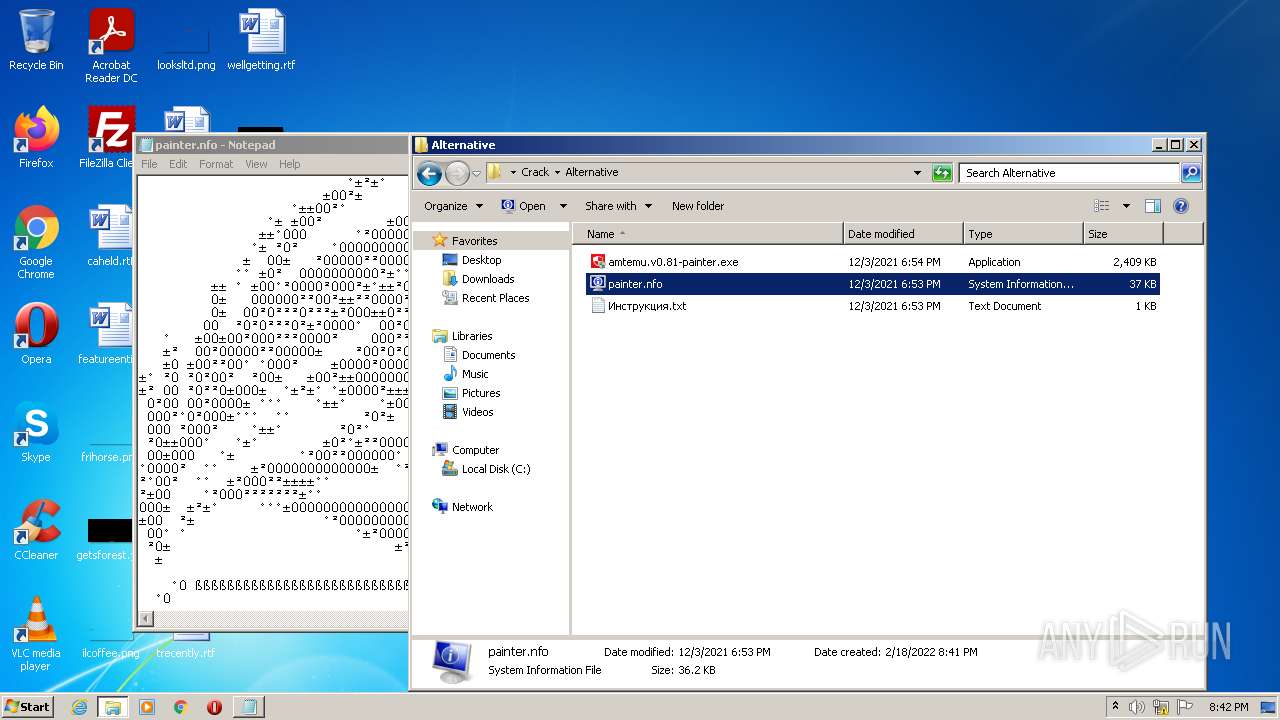This screenshot has width=1280, height=720.
Task: Sort files by Size column
Action: click(x=1123, y=234)
